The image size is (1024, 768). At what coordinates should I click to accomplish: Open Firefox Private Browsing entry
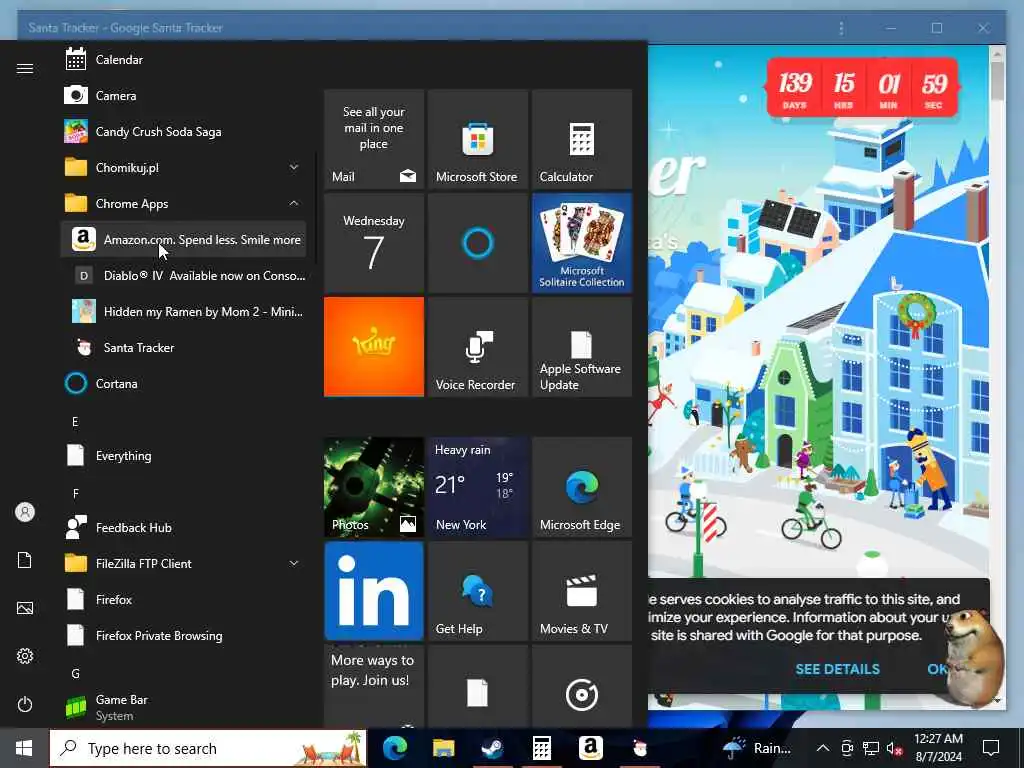coord(183,635)
